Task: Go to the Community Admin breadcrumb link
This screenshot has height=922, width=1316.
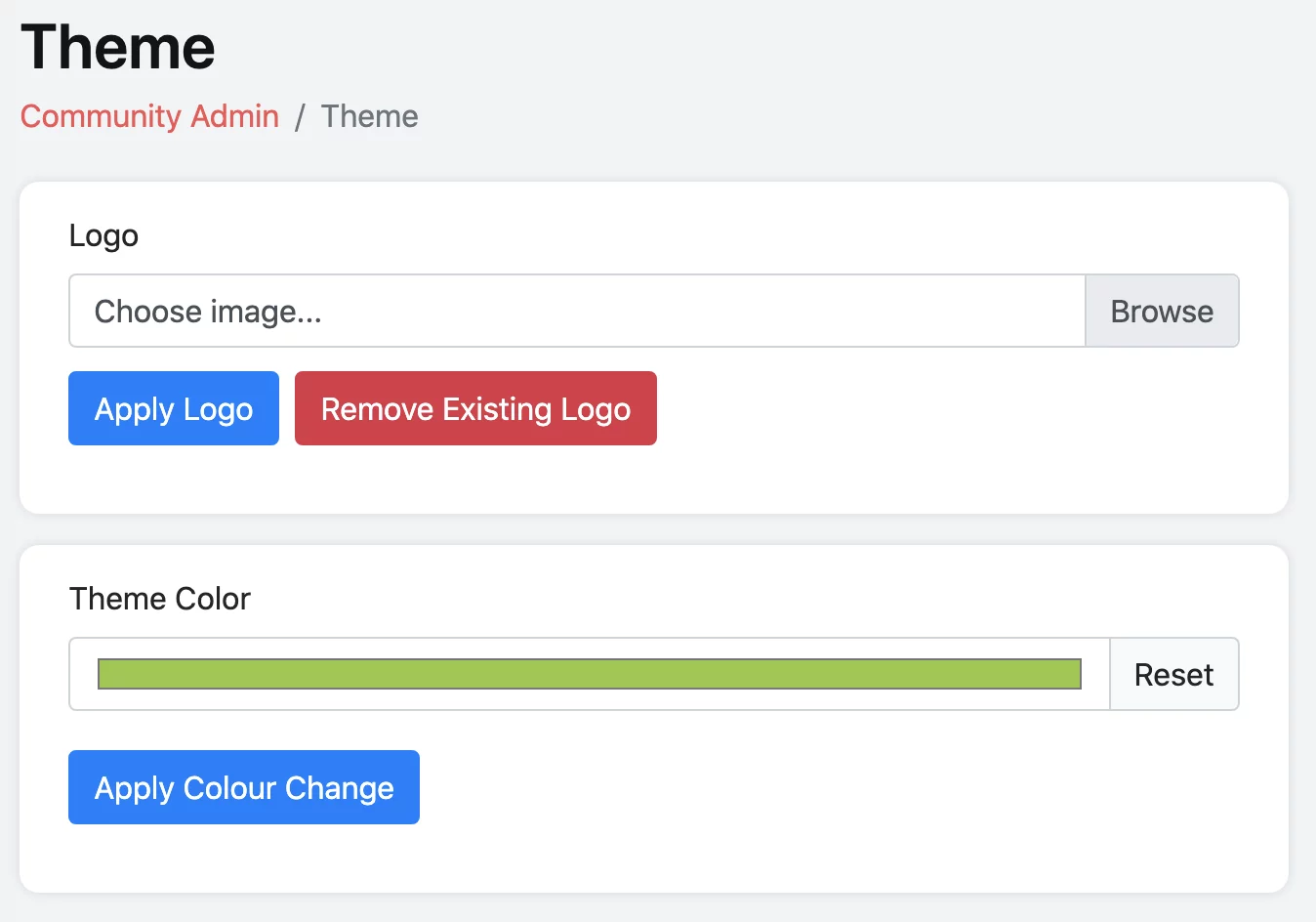Action: 149,116
